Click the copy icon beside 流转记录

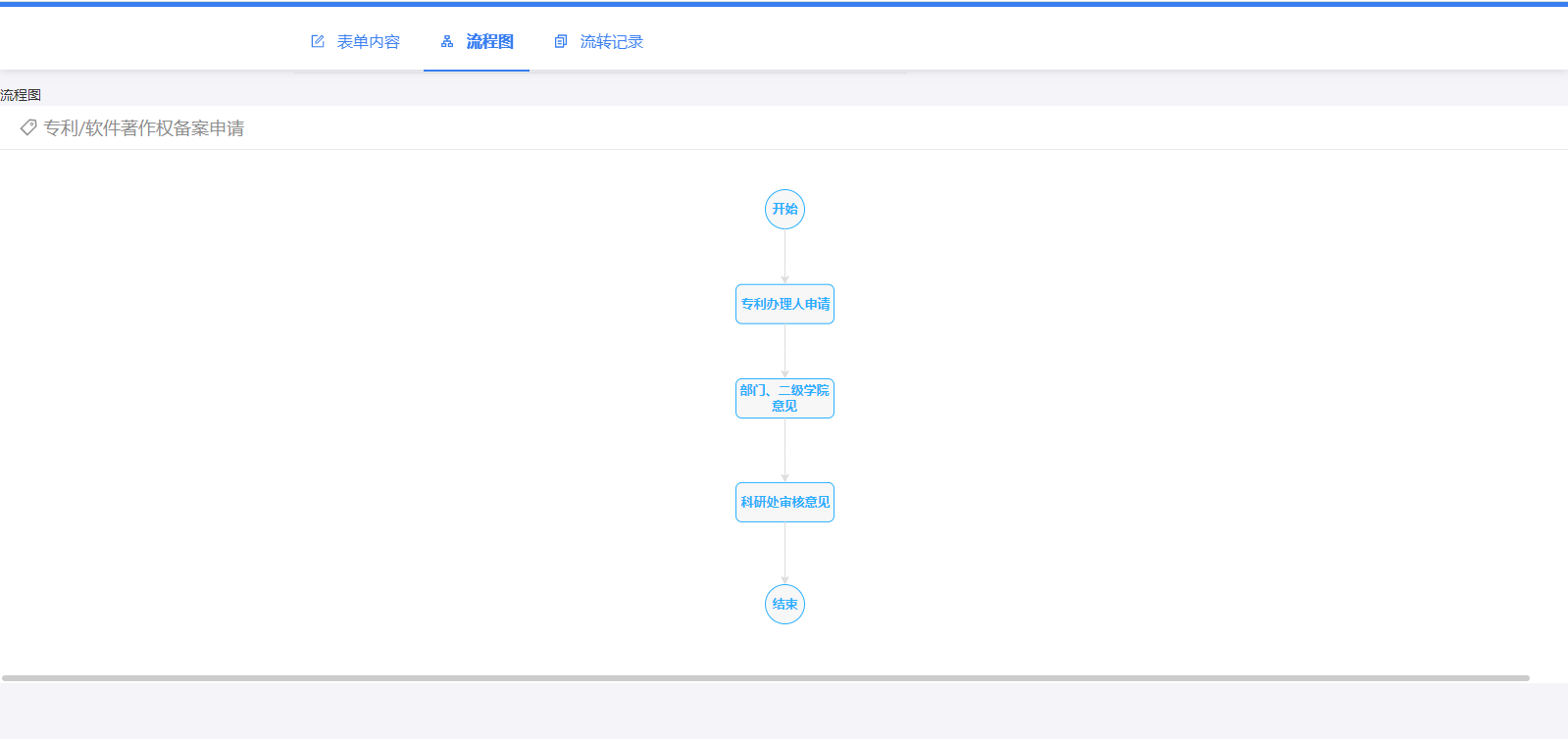[561, 41]
